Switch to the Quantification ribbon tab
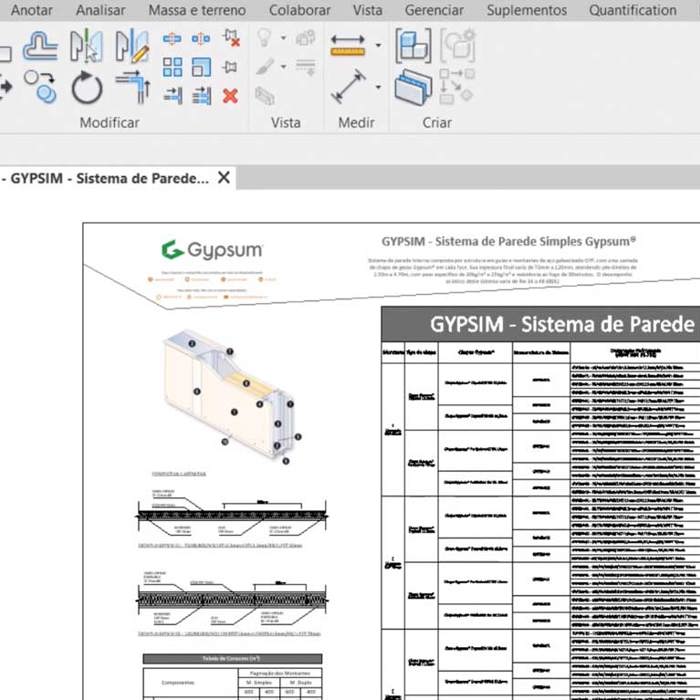This screenshot has height=700, width=700. pyautogui.click(x=633, y=10)
